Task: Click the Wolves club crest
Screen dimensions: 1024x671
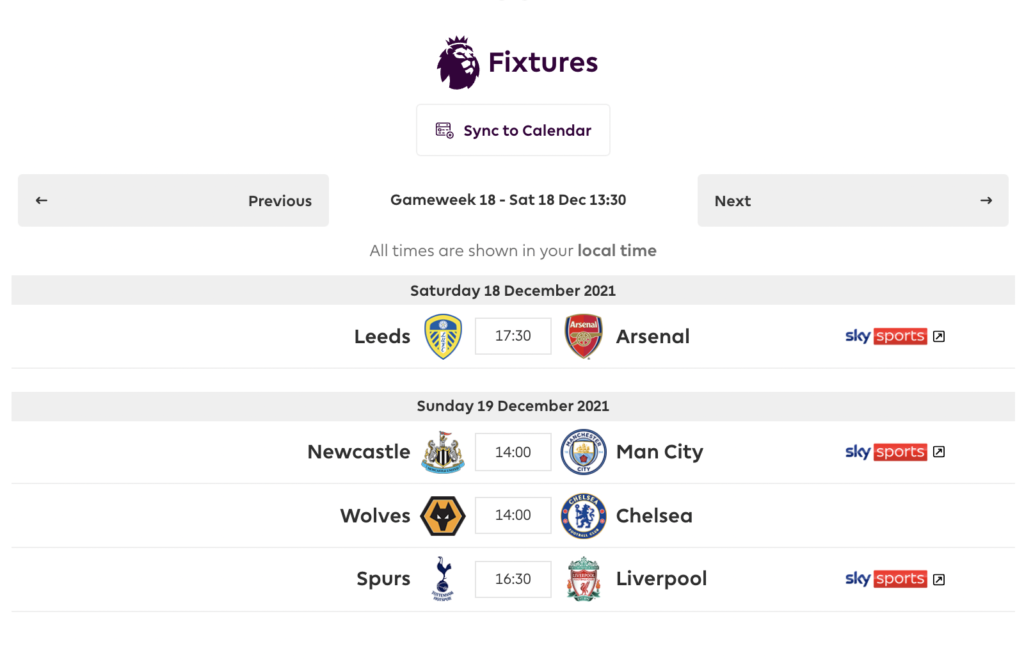Action: pos(443,516)
